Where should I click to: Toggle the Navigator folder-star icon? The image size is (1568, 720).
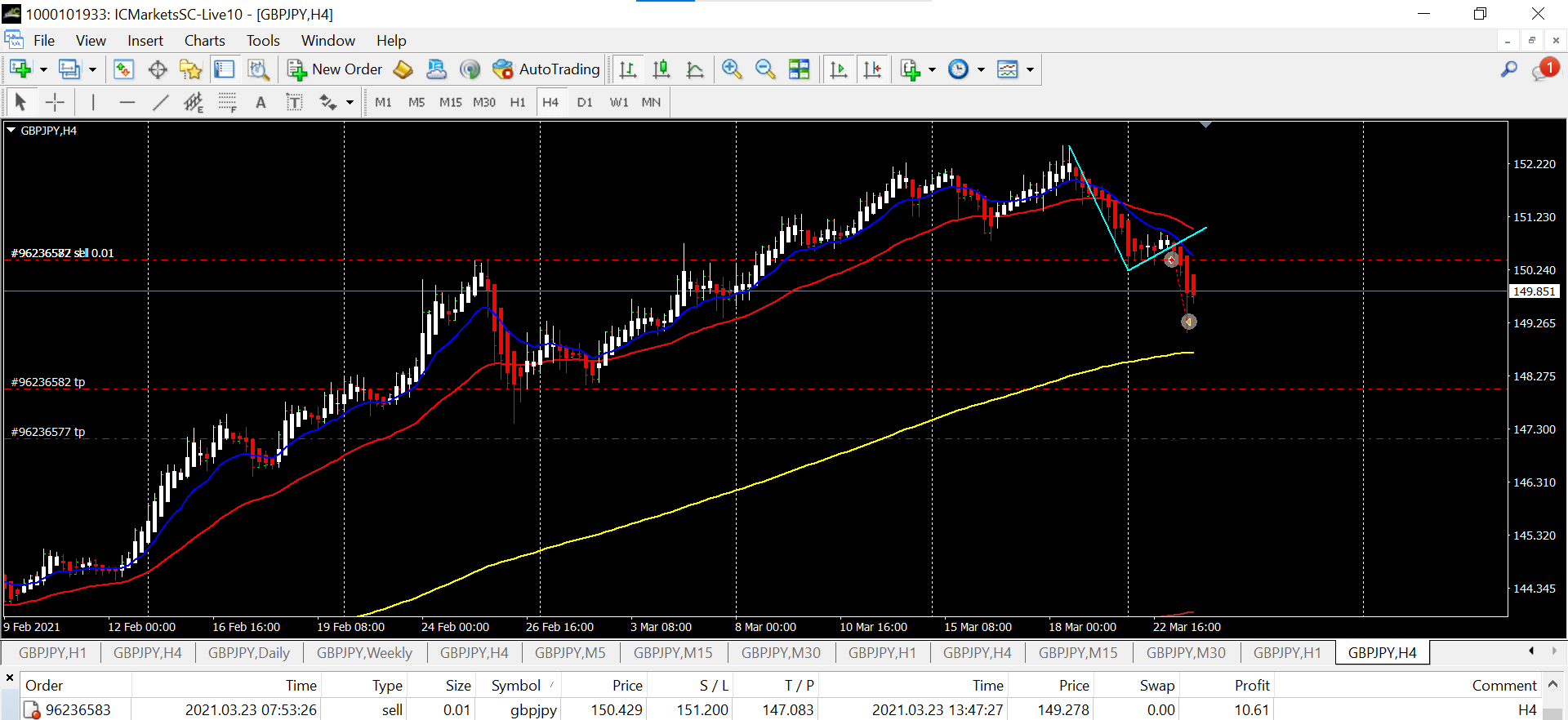click(x=191, y=69)
